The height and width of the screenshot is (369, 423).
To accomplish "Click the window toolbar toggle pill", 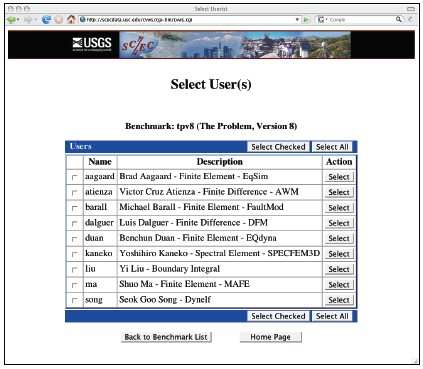I will (x=411, y=9).
